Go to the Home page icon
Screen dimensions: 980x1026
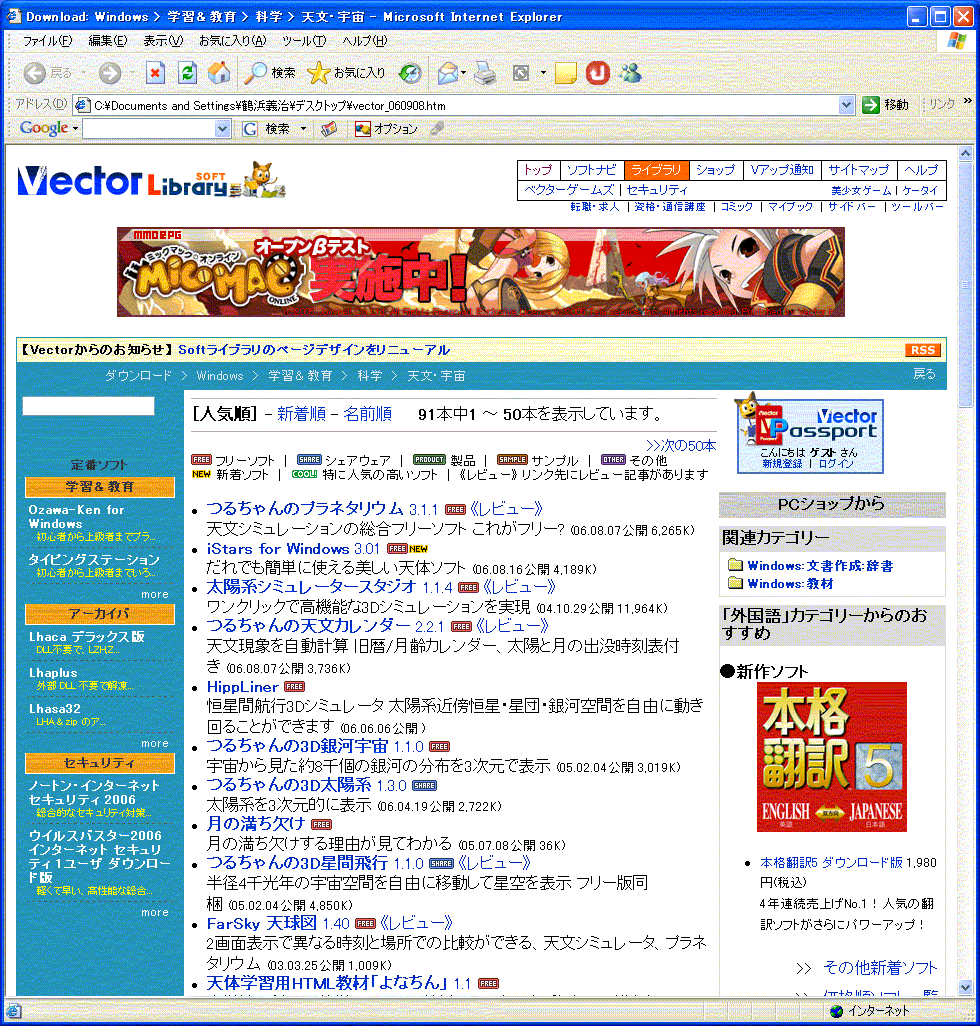pos(219,73)
